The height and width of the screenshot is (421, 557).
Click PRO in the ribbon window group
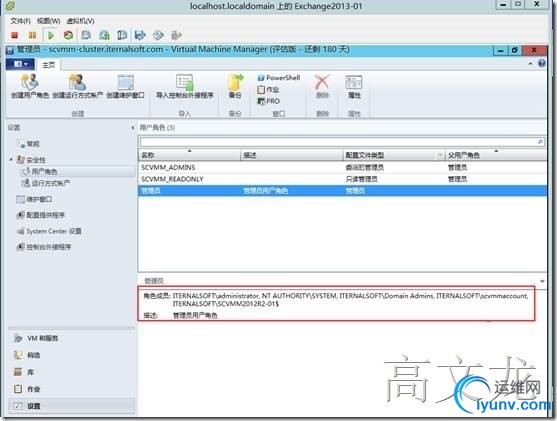point(268,101)
